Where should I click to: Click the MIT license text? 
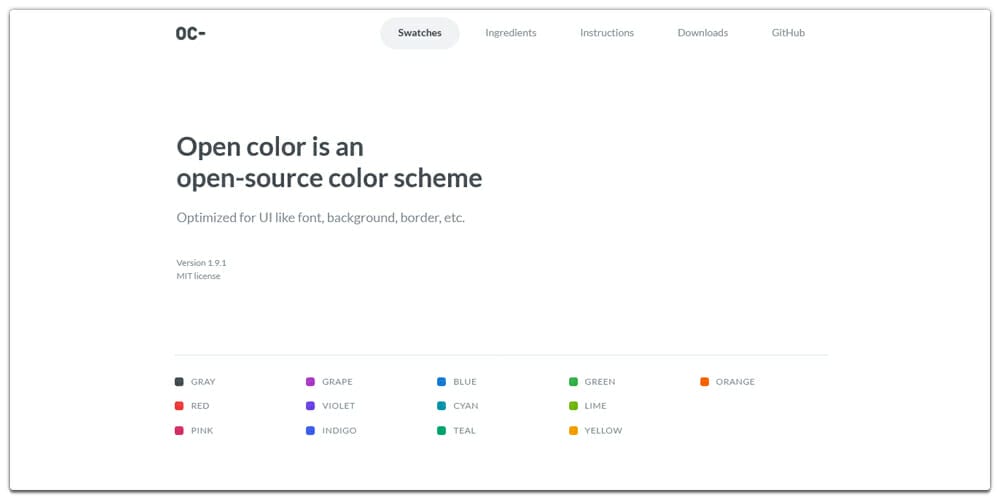click(x=198, y=276)
